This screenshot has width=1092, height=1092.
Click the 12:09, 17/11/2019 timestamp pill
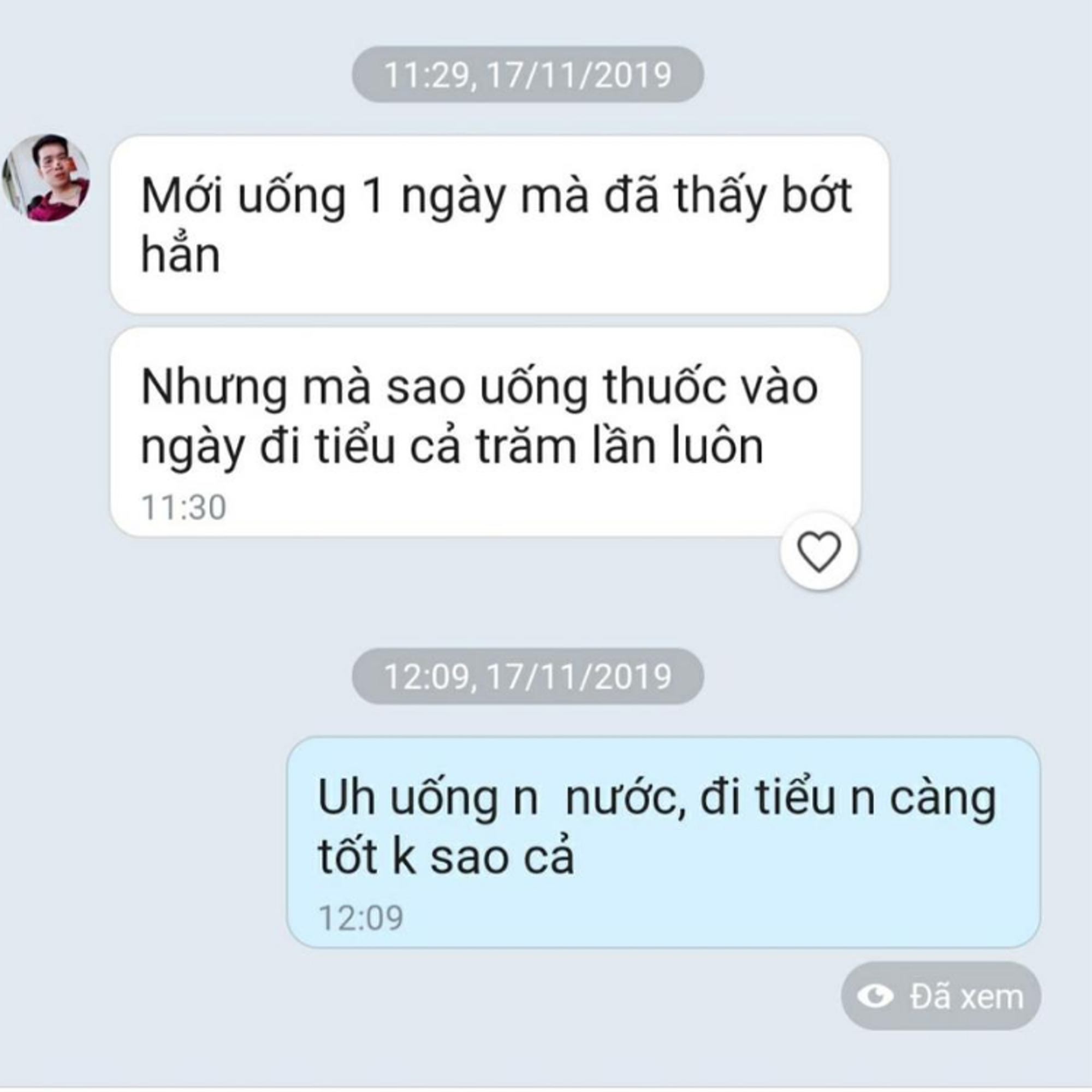click(x=528, y=676)
